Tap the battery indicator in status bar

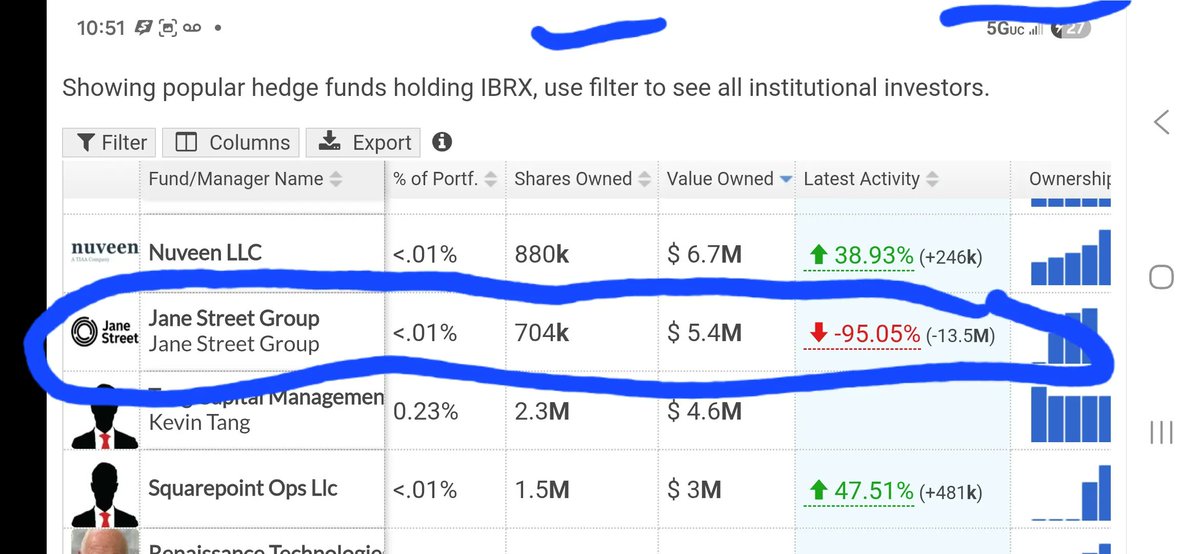pos(1069,28)
